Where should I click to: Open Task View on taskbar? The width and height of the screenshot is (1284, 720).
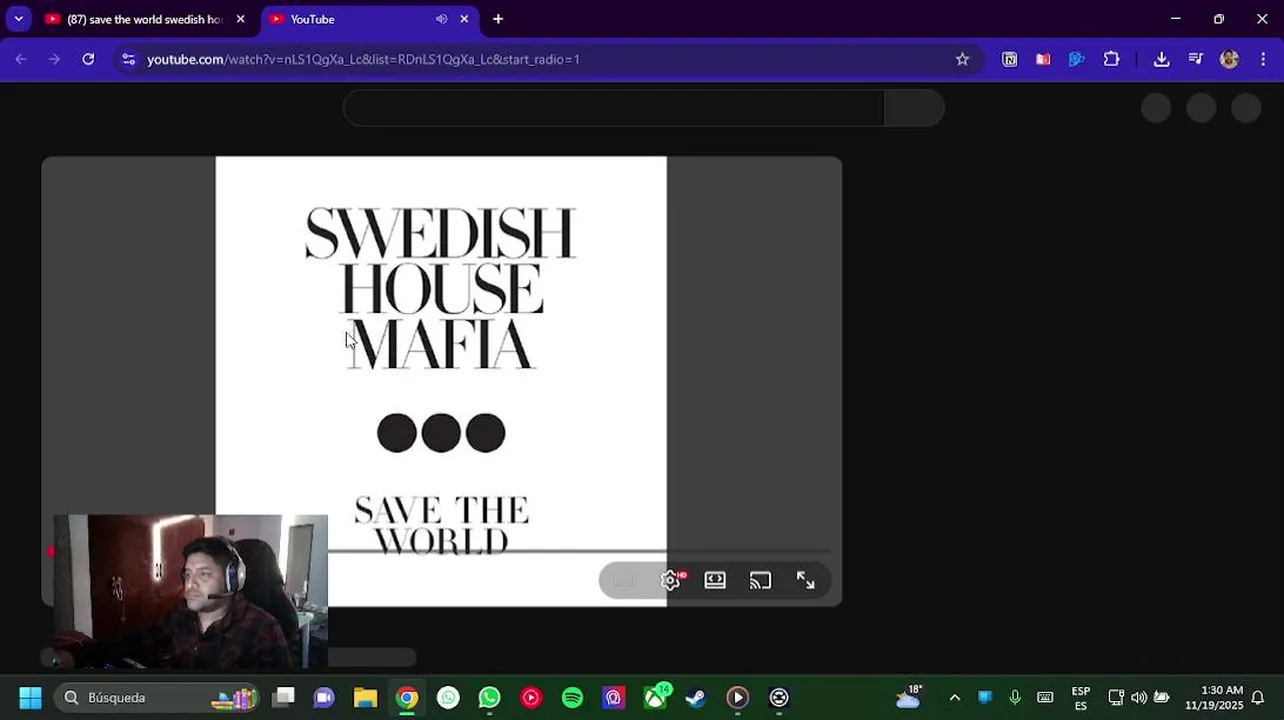pyautogui.click(x=284, y=697)
